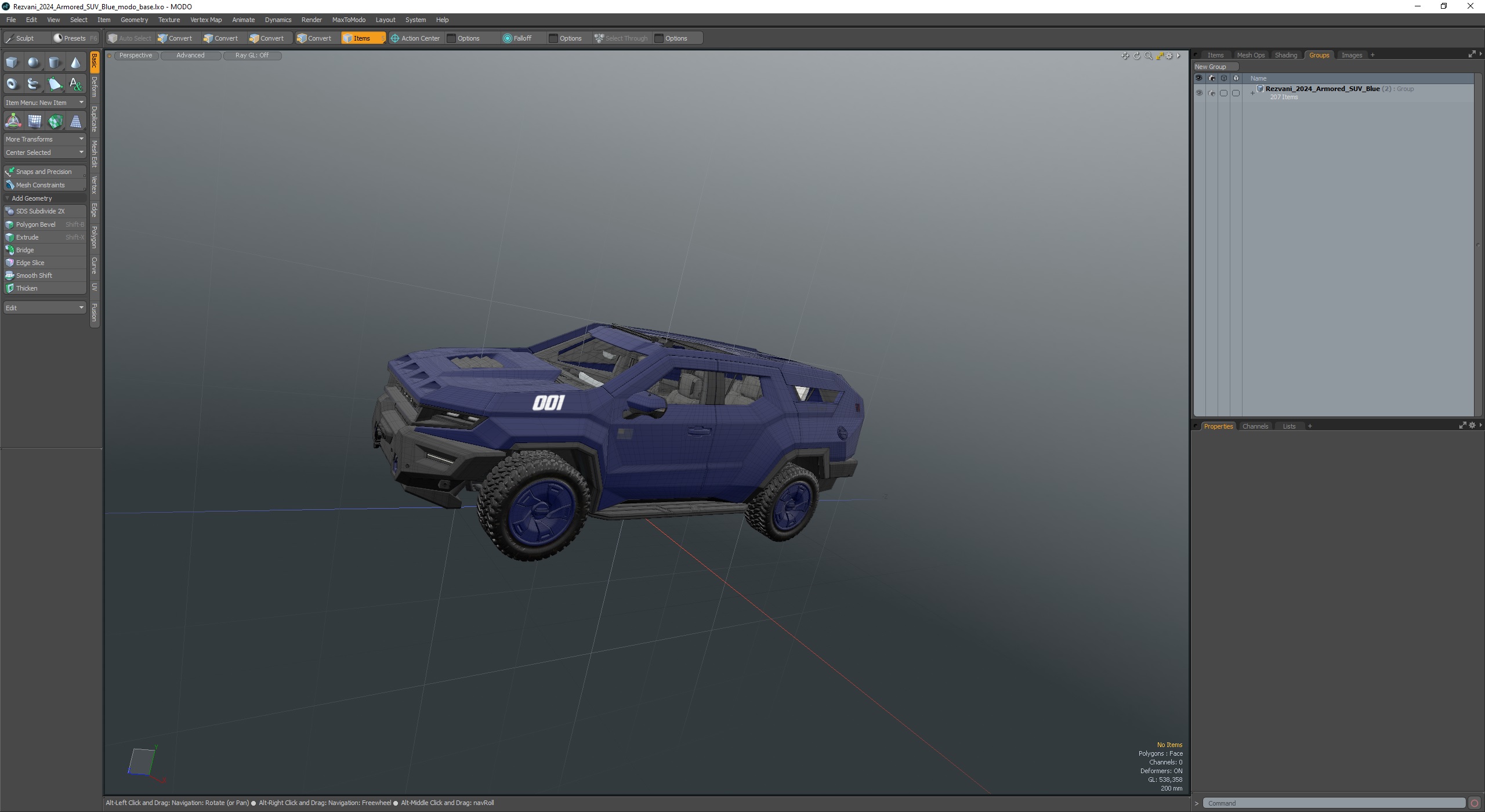Toggle first box checkbox in Rezvani group row
Image resolution: width=1485 pixels, height=812 pixels.
coord(1223,93)
